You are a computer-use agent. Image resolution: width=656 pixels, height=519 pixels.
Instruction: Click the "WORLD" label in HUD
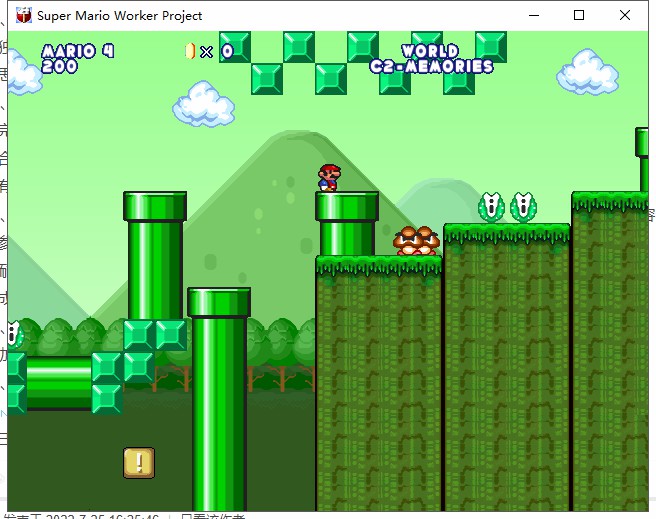point(430,51)
